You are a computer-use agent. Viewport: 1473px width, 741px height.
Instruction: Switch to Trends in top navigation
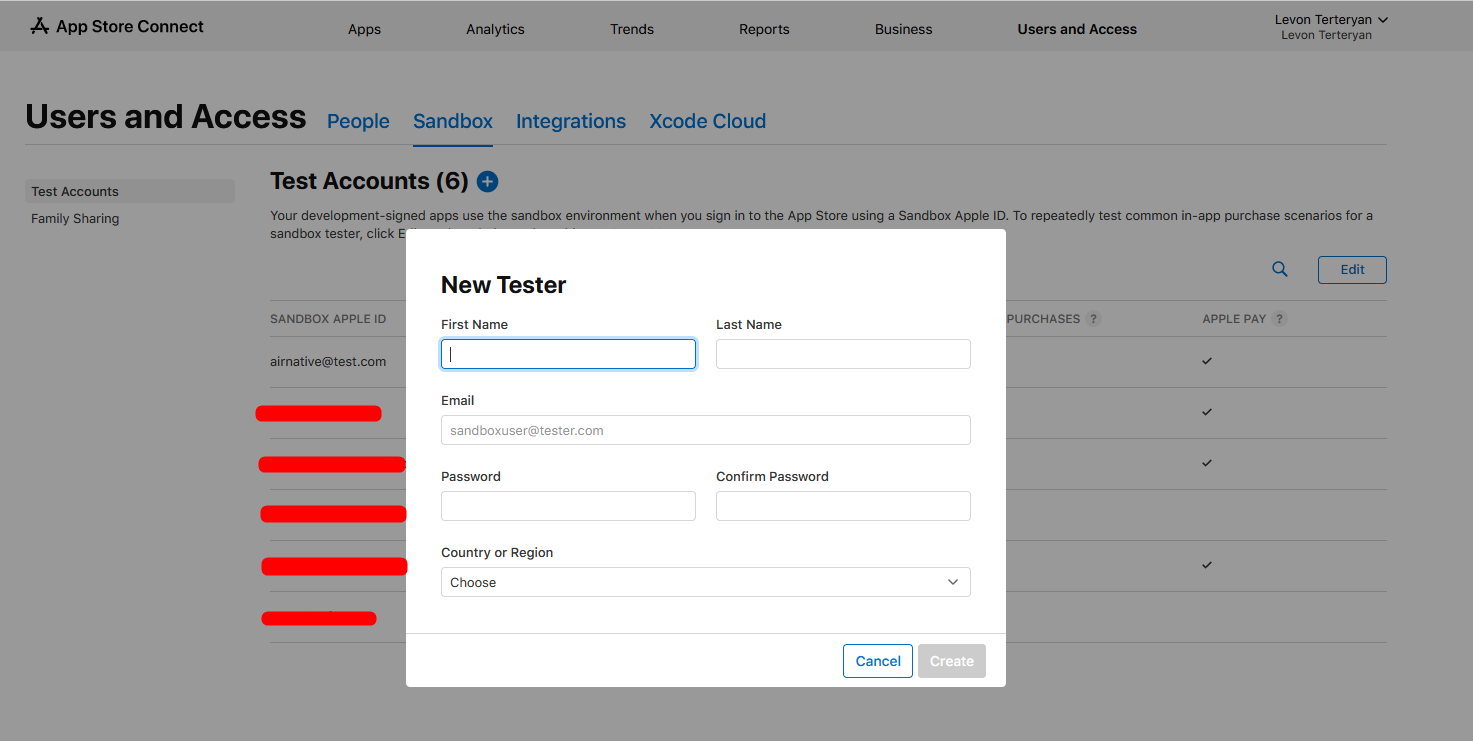click(632, 29)
